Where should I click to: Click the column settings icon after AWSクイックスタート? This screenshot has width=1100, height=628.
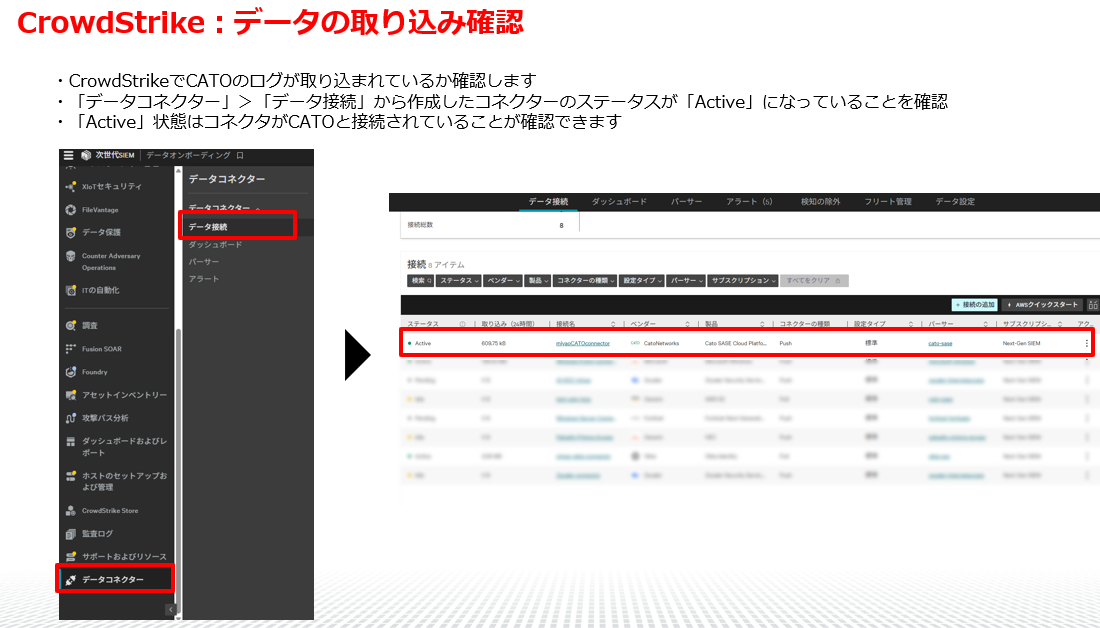click(1093, 305)
